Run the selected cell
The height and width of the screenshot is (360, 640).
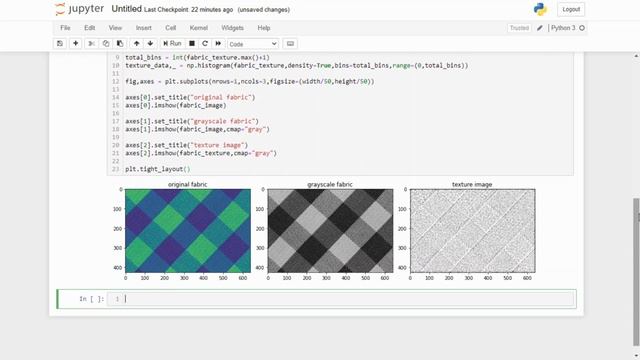pos(172,44)
